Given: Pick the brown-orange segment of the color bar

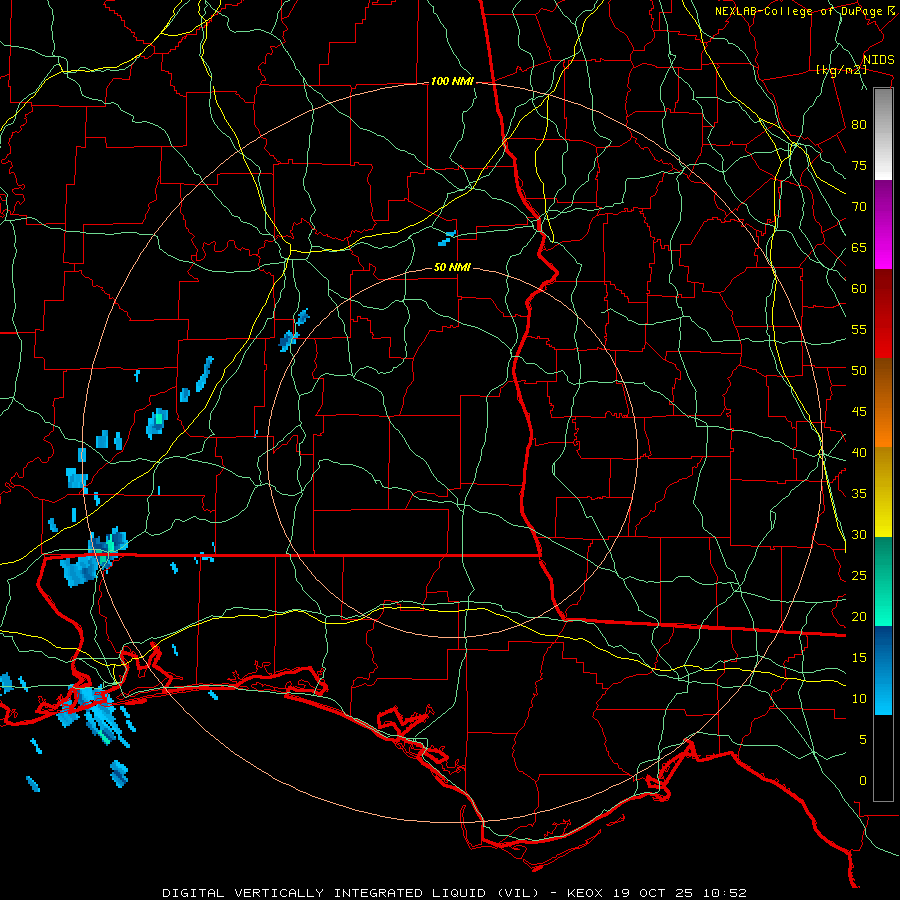Looking at the screenshot, I should (883, 402).
